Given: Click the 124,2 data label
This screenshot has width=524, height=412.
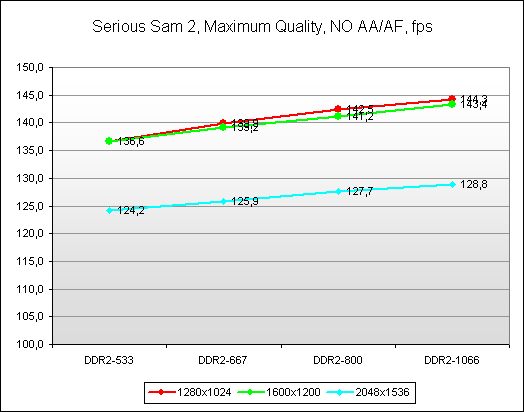Looking at the screenshot, I should [131, 211].
